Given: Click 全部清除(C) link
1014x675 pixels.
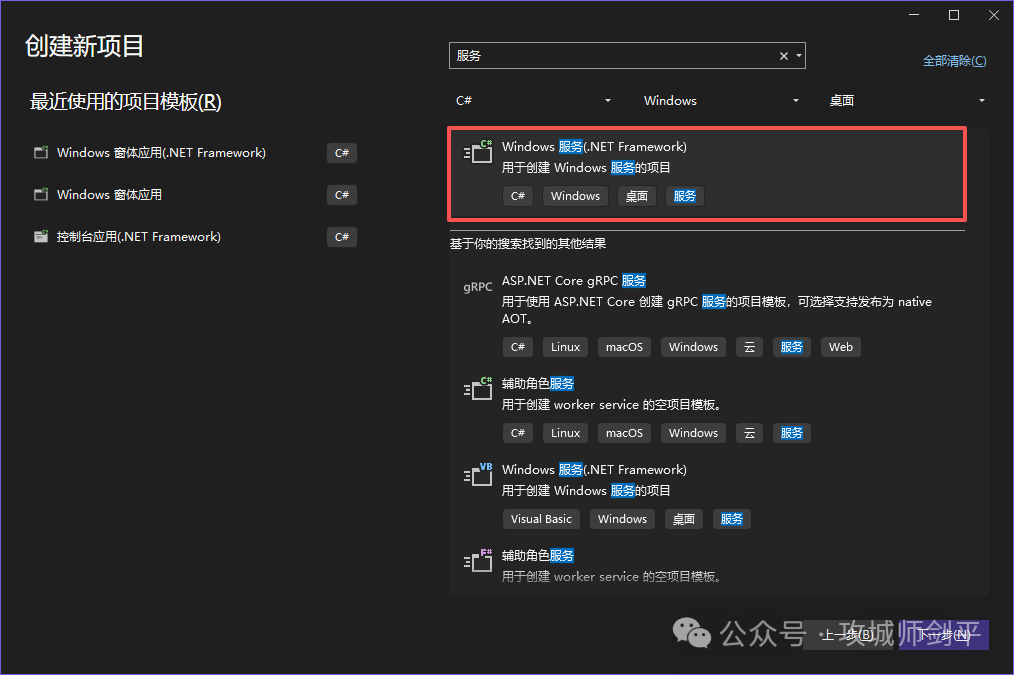Looking at the screenshot, I should (955, 61).
